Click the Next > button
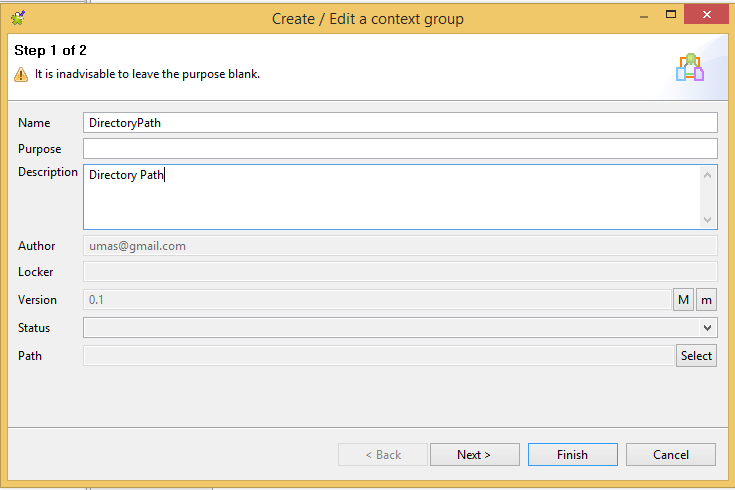 (x=475, y=454)
